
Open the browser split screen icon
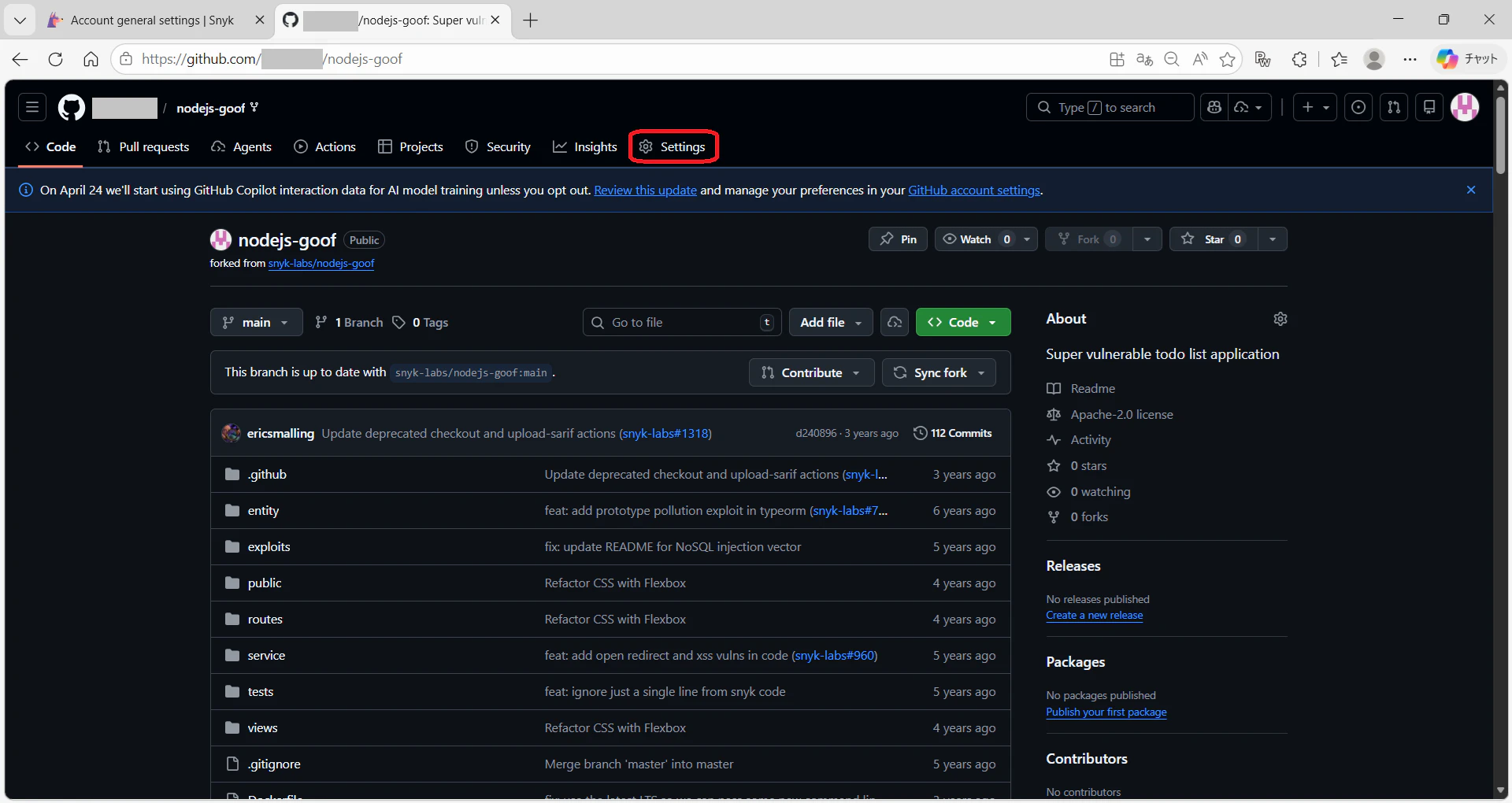click(1117, 59)
